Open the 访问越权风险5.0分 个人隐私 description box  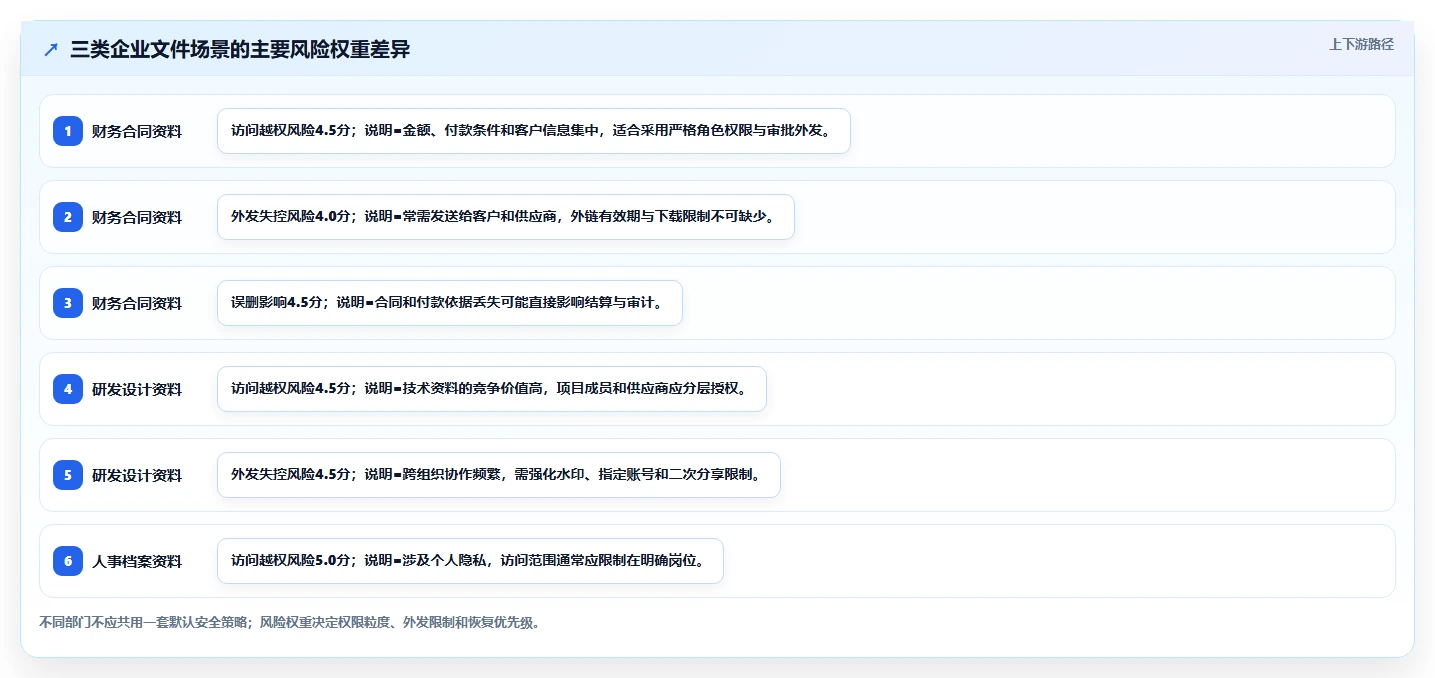tap(470, 561)
